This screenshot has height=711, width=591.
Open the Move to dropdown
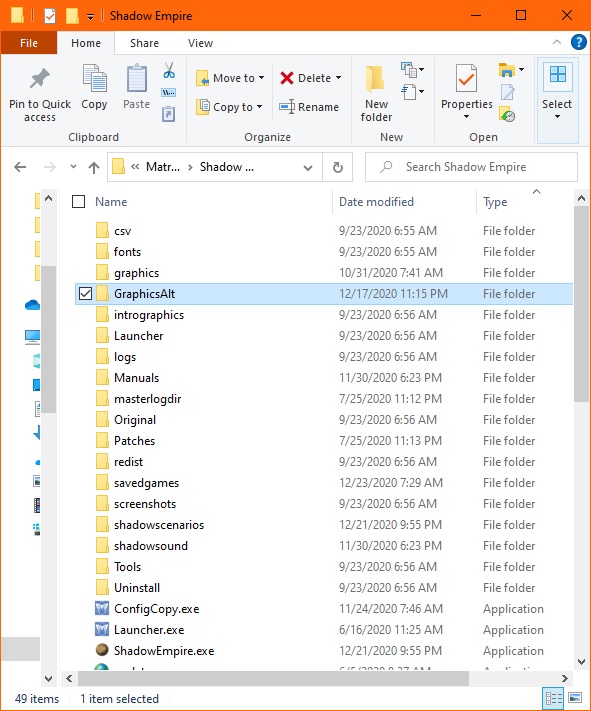(230, 78)
